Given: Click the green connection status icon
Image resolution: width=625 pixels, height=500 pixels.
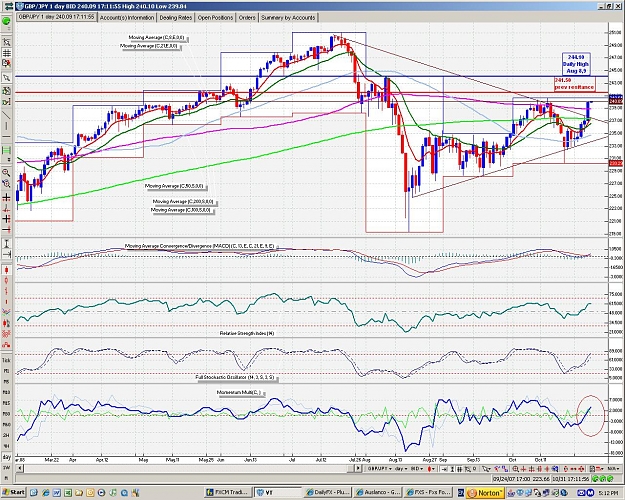Looking at the screenshot, I should click(6, 21).
